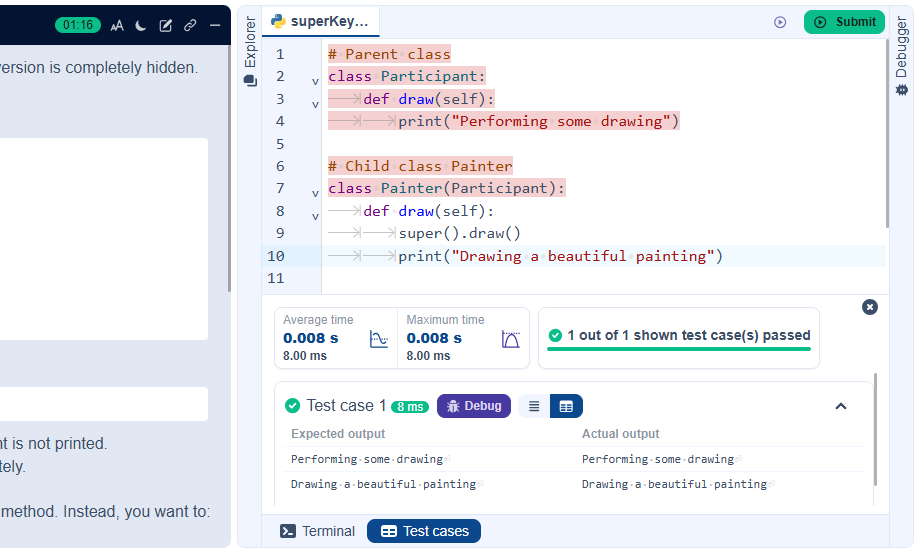Image resolution: width=920 pixels, height=551 pixels.
Task: Click expected output Performing some drawing
Action: click(x=367, y=459)
